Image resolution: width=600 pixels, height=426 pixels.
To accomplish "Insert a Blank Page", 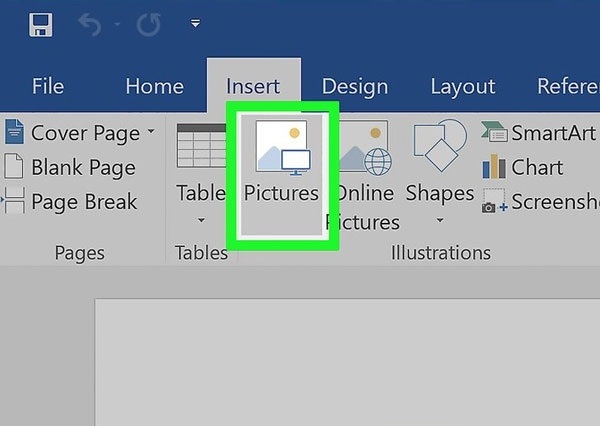I will [70, 167].
